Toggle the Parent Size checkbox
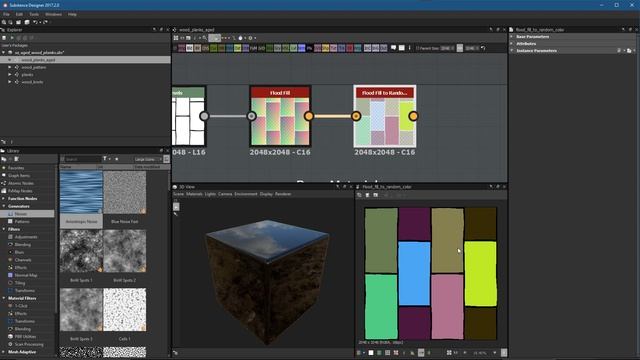This screenshot has height=360, width=640. (x=417, y=48)
